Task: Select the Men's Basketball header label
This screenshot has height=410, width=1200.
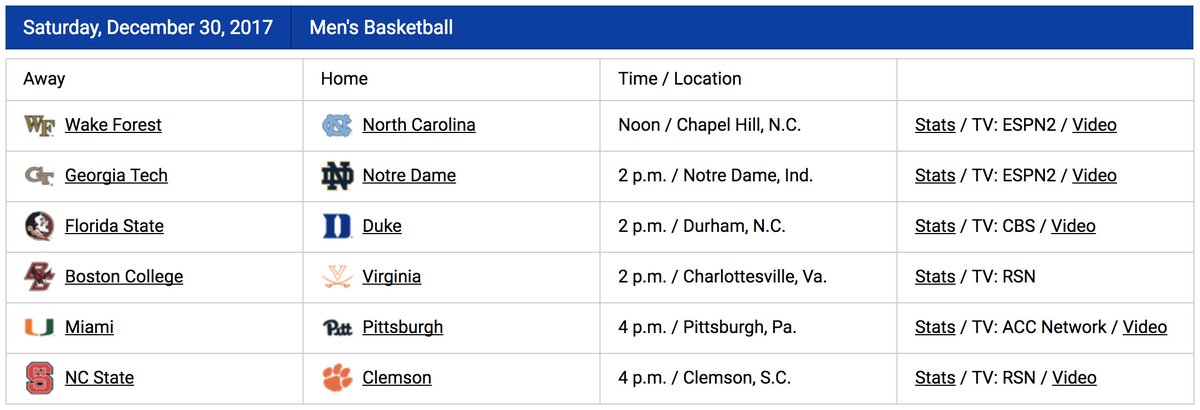Action: click(x=381, y=27)
